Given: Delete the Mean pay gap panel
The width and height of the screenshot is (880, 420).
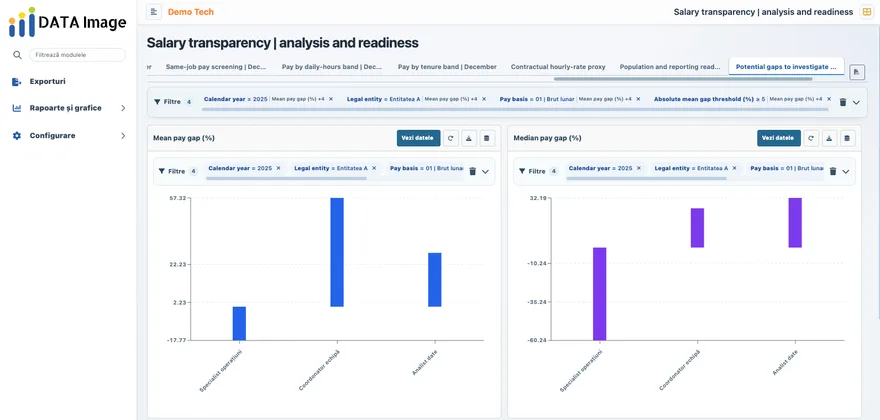Looking at the screenshot, I should [x=487, y=138].
